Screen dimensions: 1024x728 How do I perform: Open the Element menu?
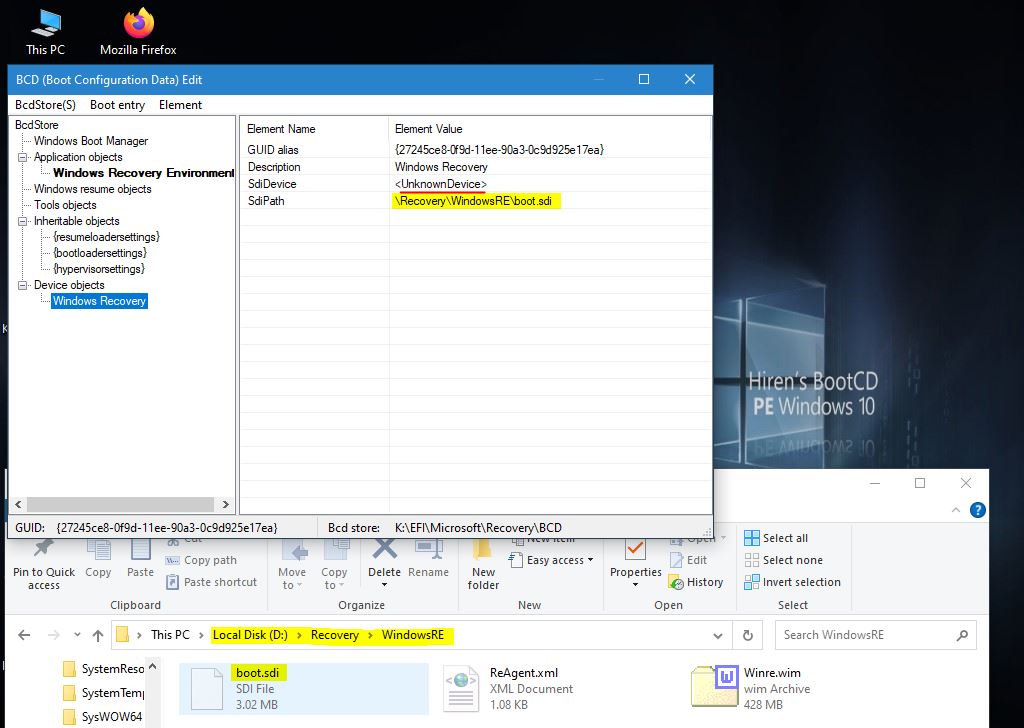point(180,105)
